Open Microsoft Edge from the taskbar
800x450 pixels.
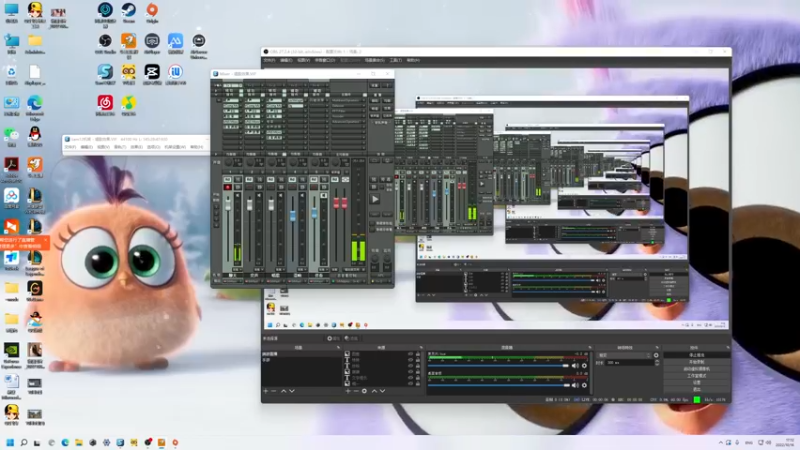(x=65, y=442)
